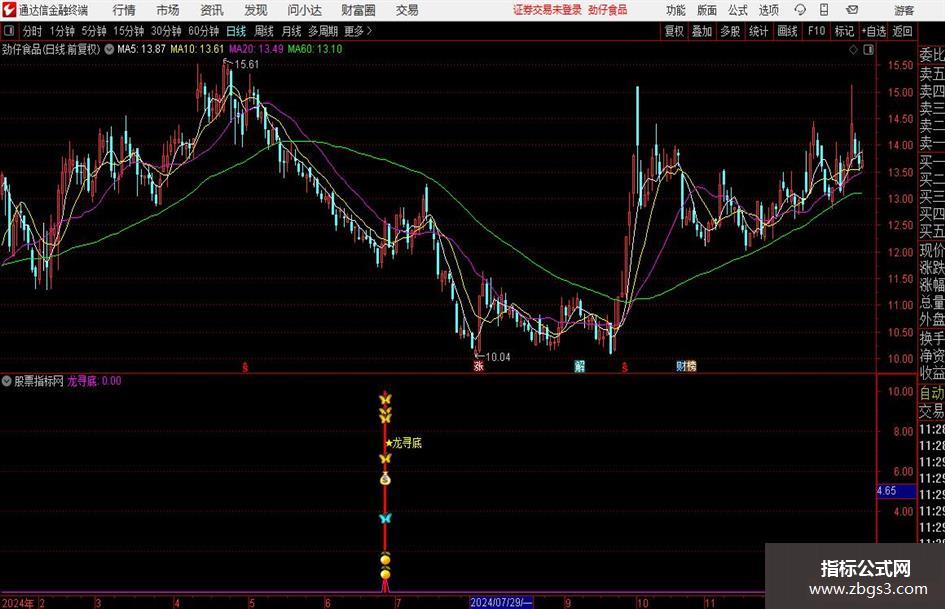Click the 财 marker under the chart
Image resolution: width=945 pixels, height=609 pixels.
680,365
